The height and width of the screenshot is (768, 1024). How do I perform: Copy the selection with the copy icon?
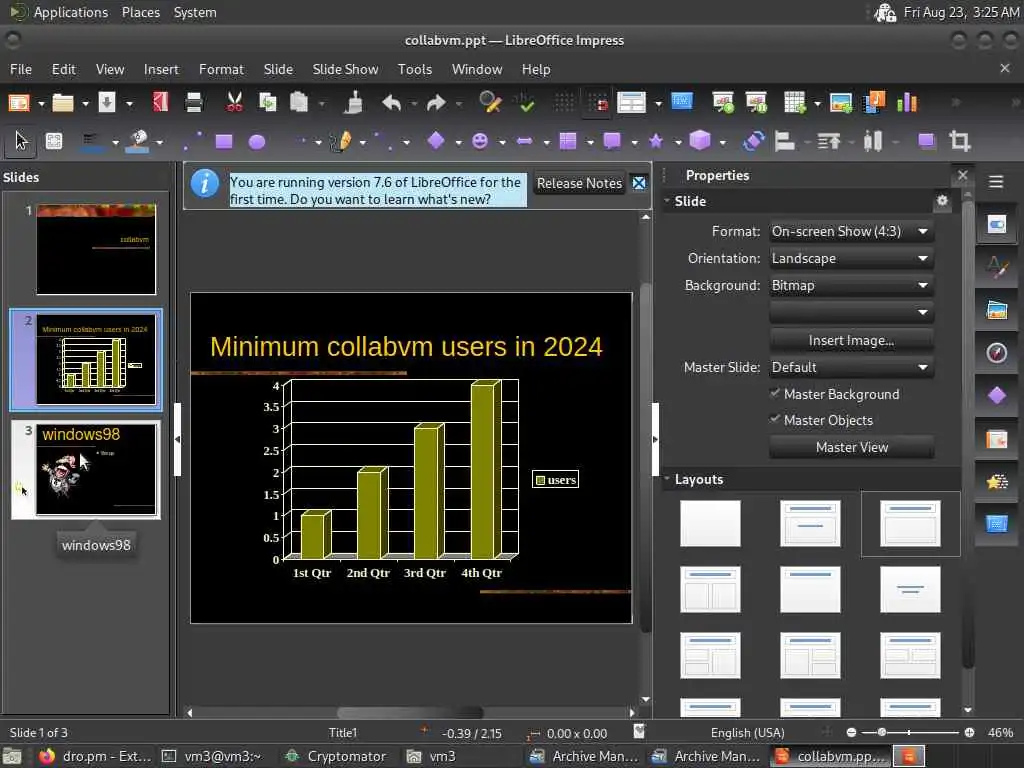click(267, 103)
